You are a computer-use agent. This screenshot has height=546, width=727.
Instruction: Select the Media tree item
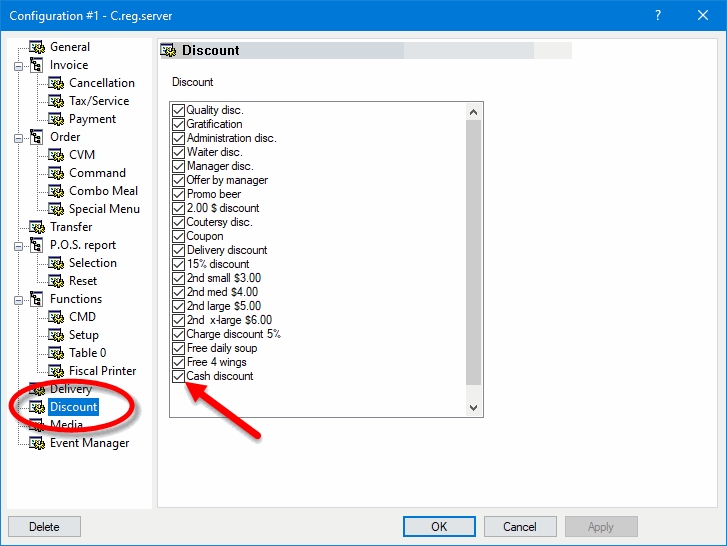pos(66,425)
